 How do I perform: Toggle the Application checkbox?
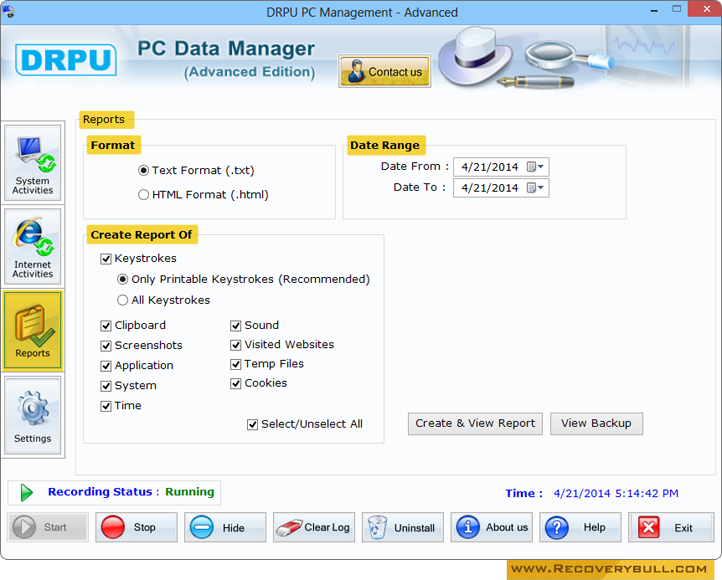pyautogui.click(x=106, y=366)
